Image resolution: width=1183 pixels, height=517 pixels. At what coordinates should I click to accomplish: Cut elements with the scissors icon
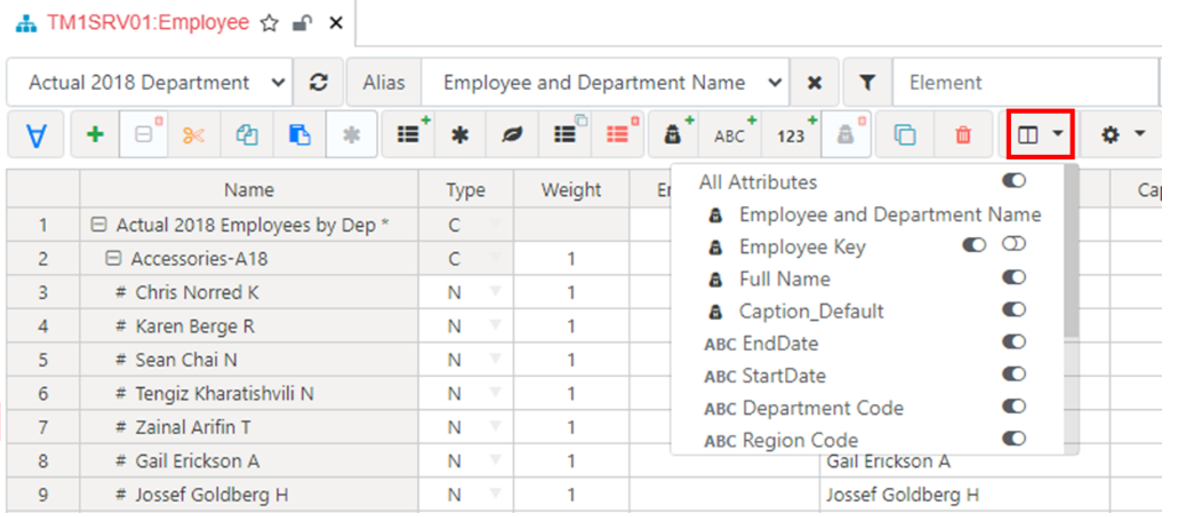(x=194, y=135)
